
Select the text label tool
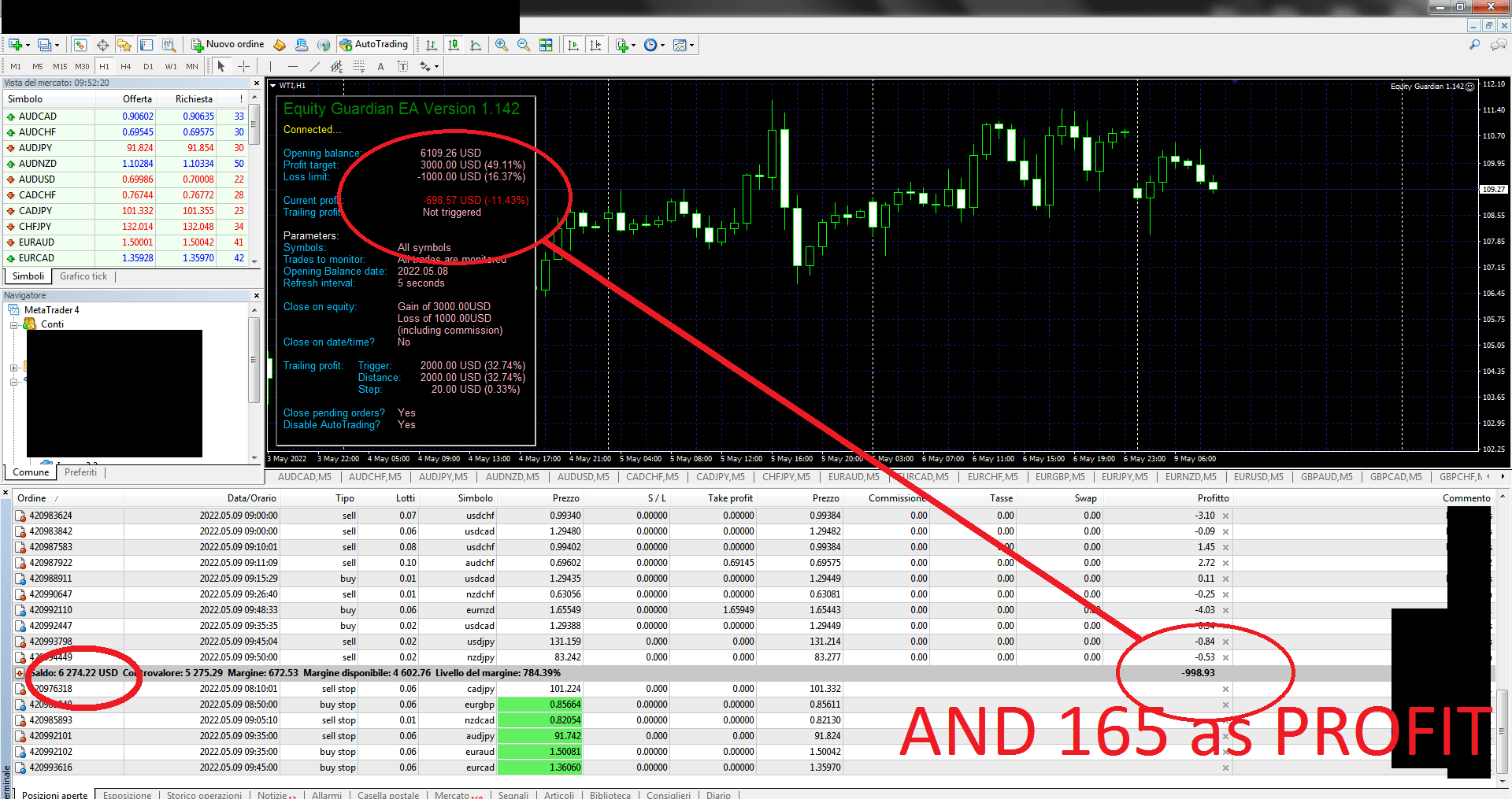coord(403,67)
